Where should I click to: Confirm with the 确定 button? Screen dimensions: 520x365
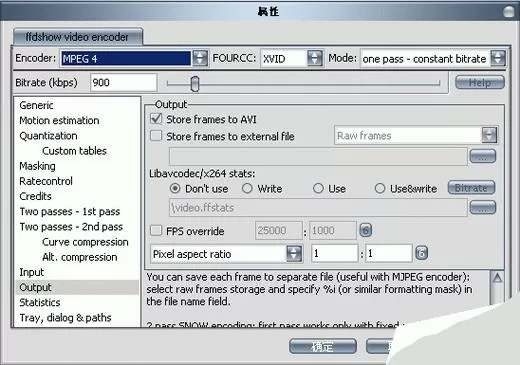pyautogui.click(x=323, y=346)
